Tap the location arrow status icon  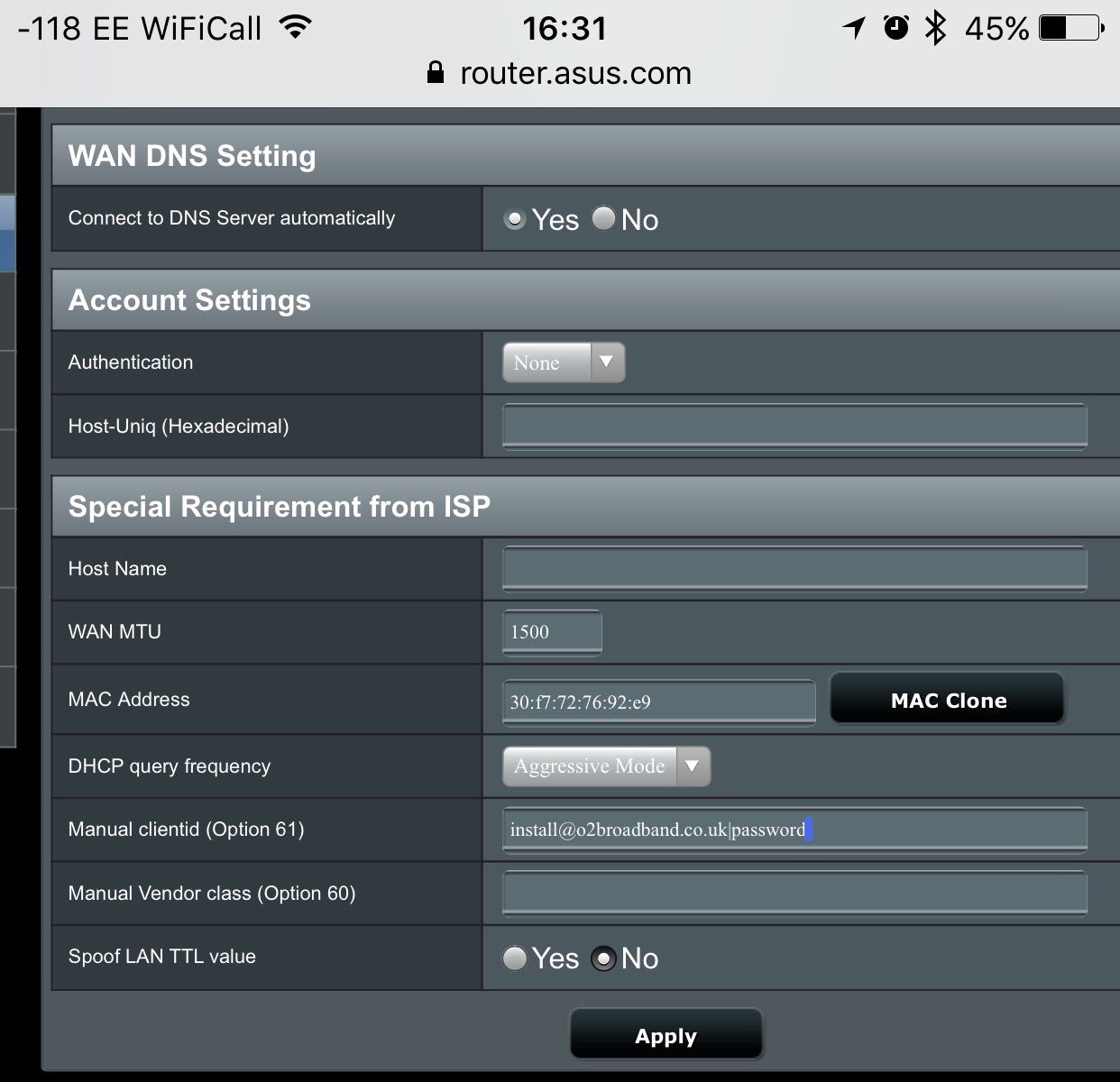(x=854, y=28)
